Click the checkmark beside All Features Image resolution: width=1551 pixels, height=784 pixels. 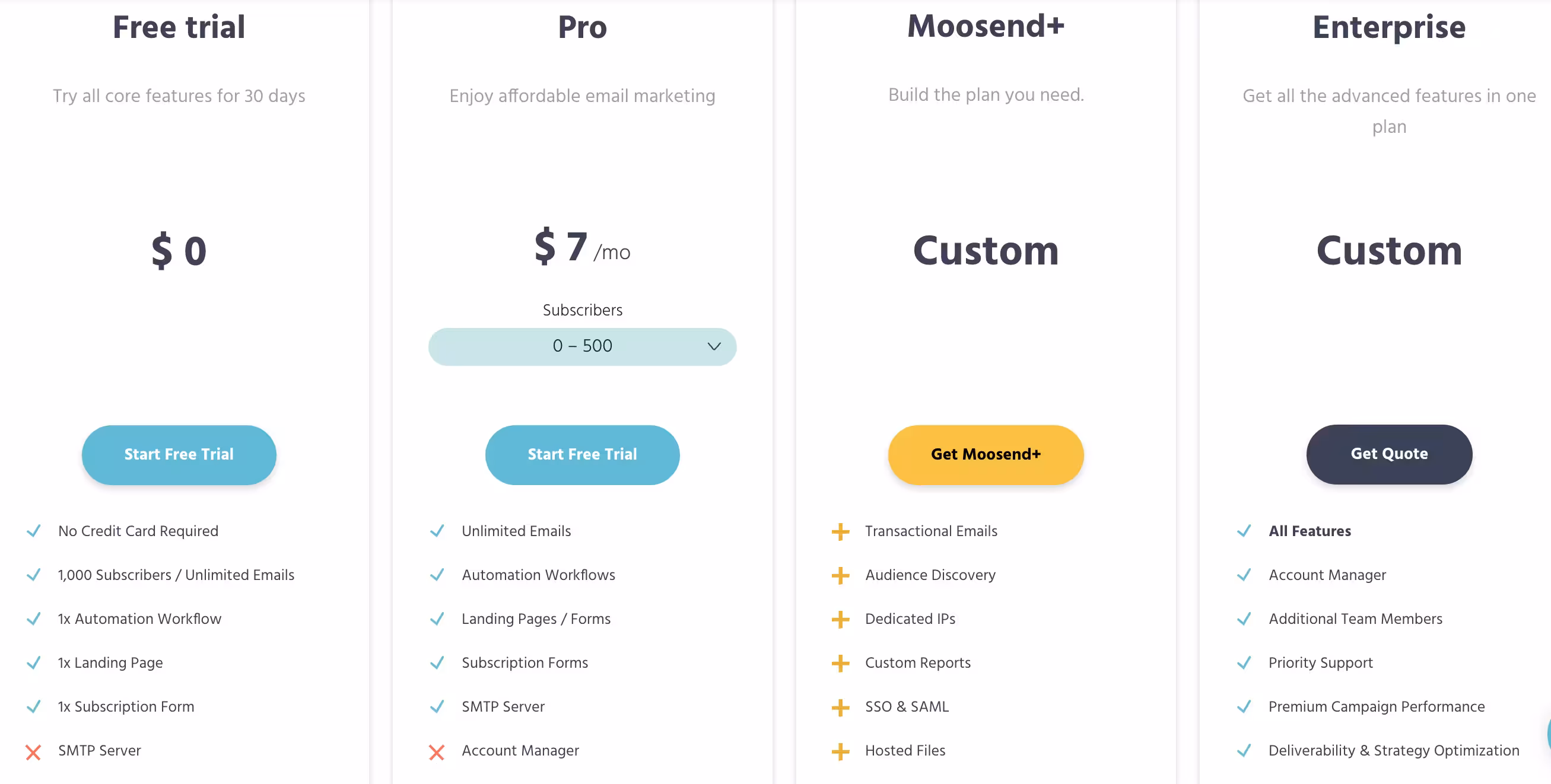pos(1244,531)
